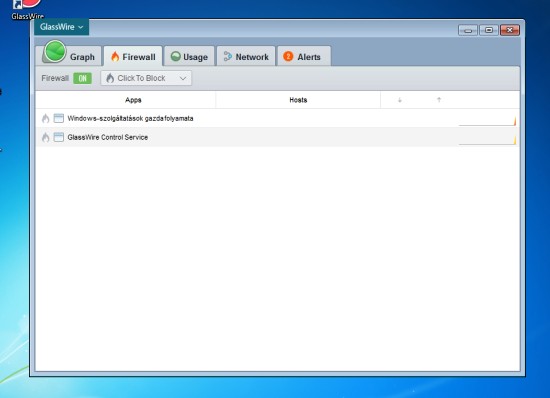
Task: Select the Firewall tab
Action: pos(133,56)
